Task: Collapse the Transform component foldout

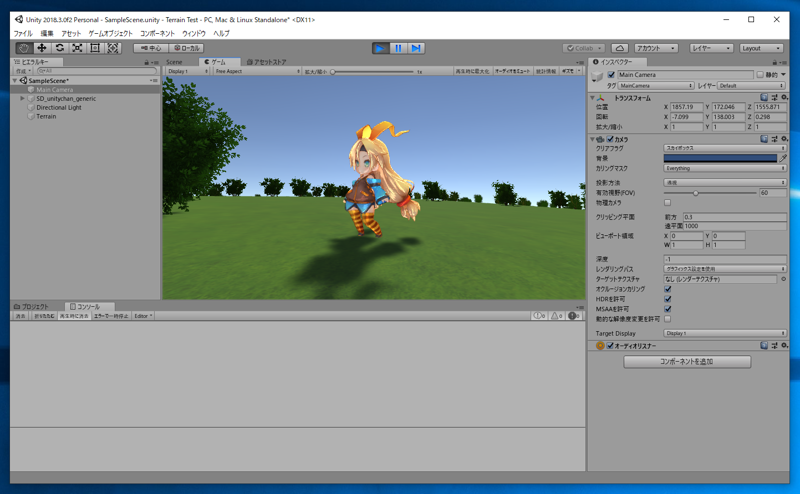Action: (592, 97)
